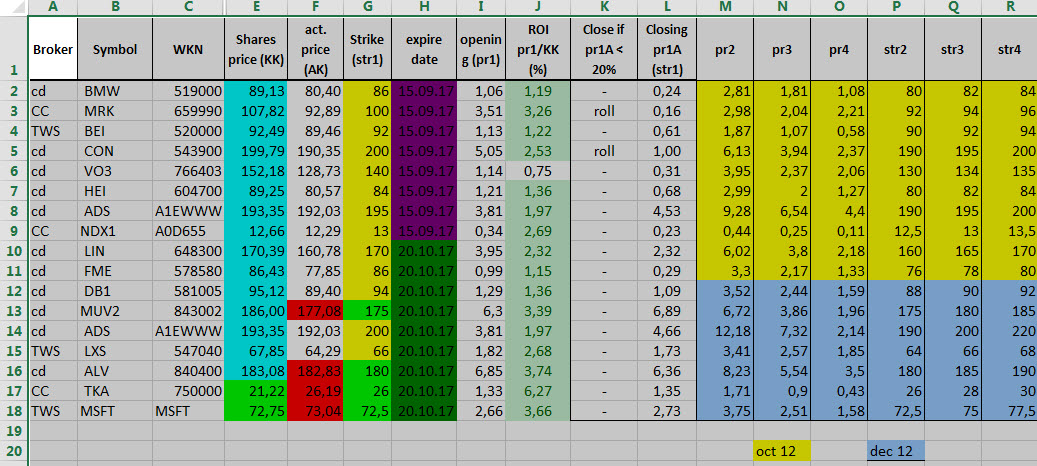The width and height of the screenshot is (1037, 466).
Task: Select the pr4 header cell
Action: point(839,49)
